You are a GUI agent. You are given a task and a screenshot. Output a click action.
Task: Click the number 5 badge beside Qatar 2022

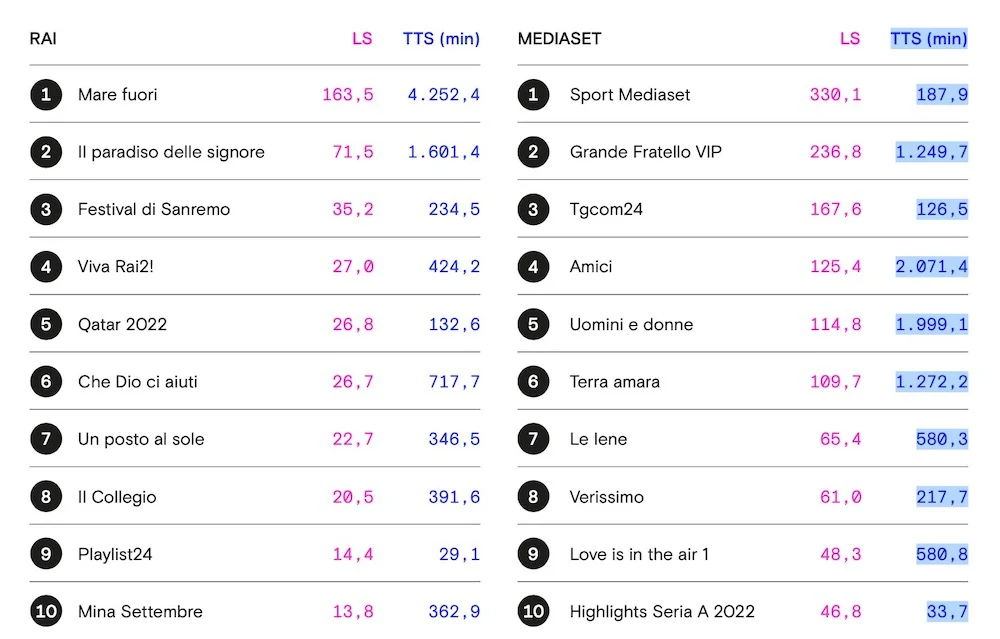click(46, 325)
